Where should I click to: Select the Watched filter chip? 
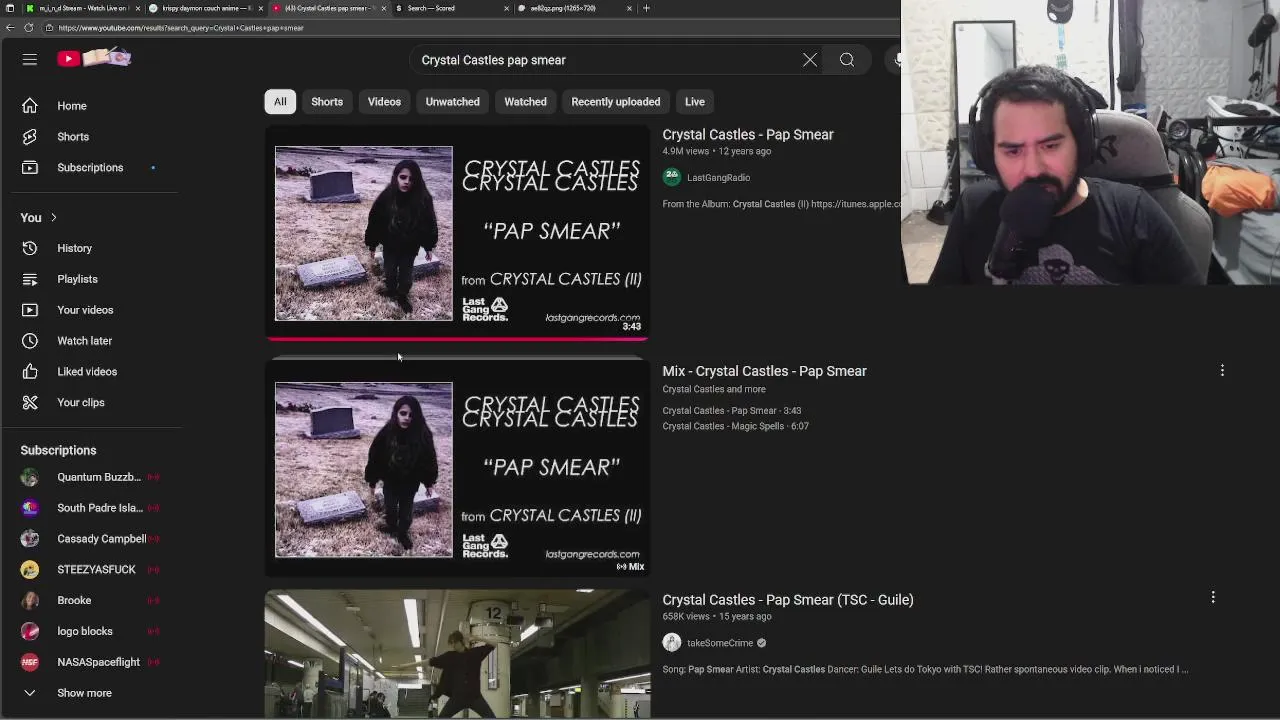coord(525,102)
